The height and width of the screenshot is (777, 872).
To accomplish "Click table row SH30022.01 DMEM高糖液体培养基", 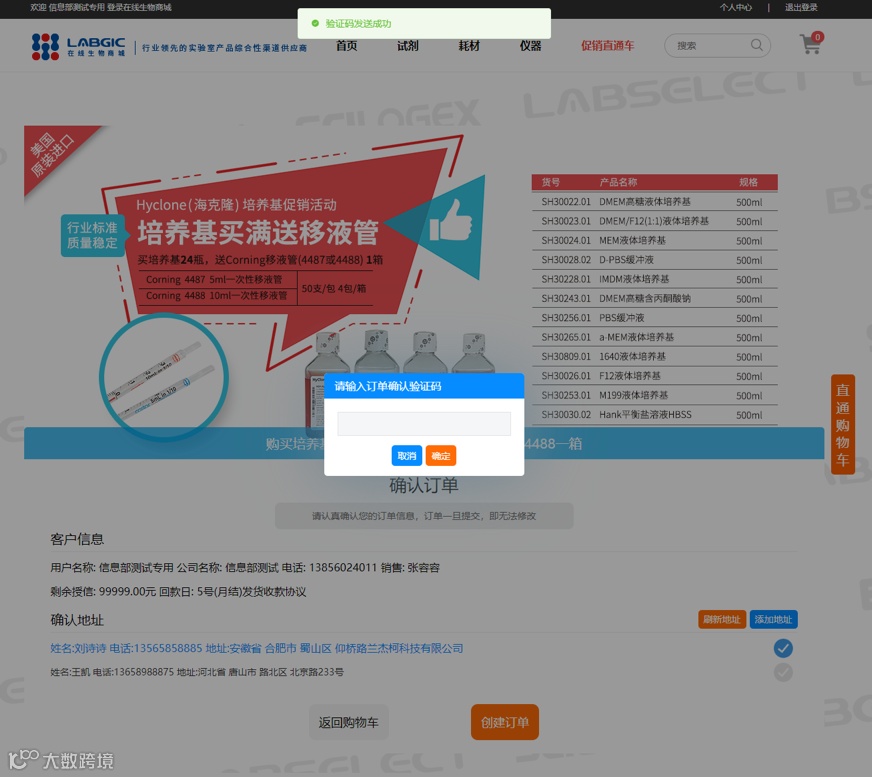I will [x=655, y=202].
